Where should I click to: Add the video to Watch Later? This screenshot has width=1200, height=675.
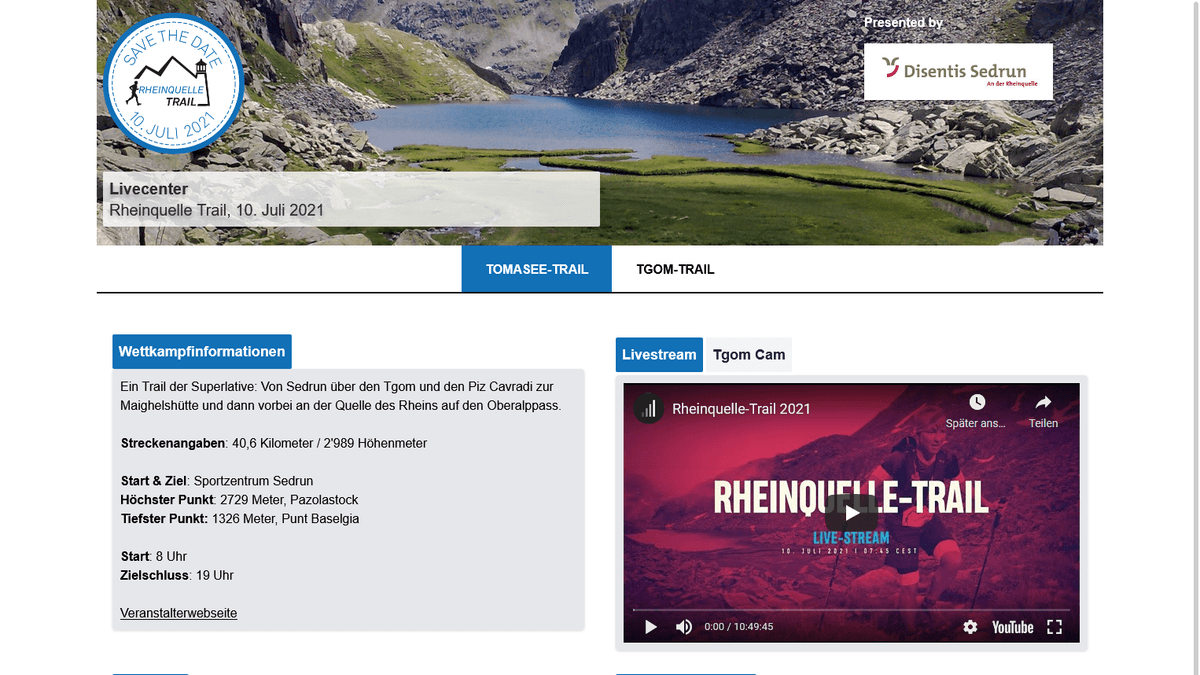coord(976,410)
